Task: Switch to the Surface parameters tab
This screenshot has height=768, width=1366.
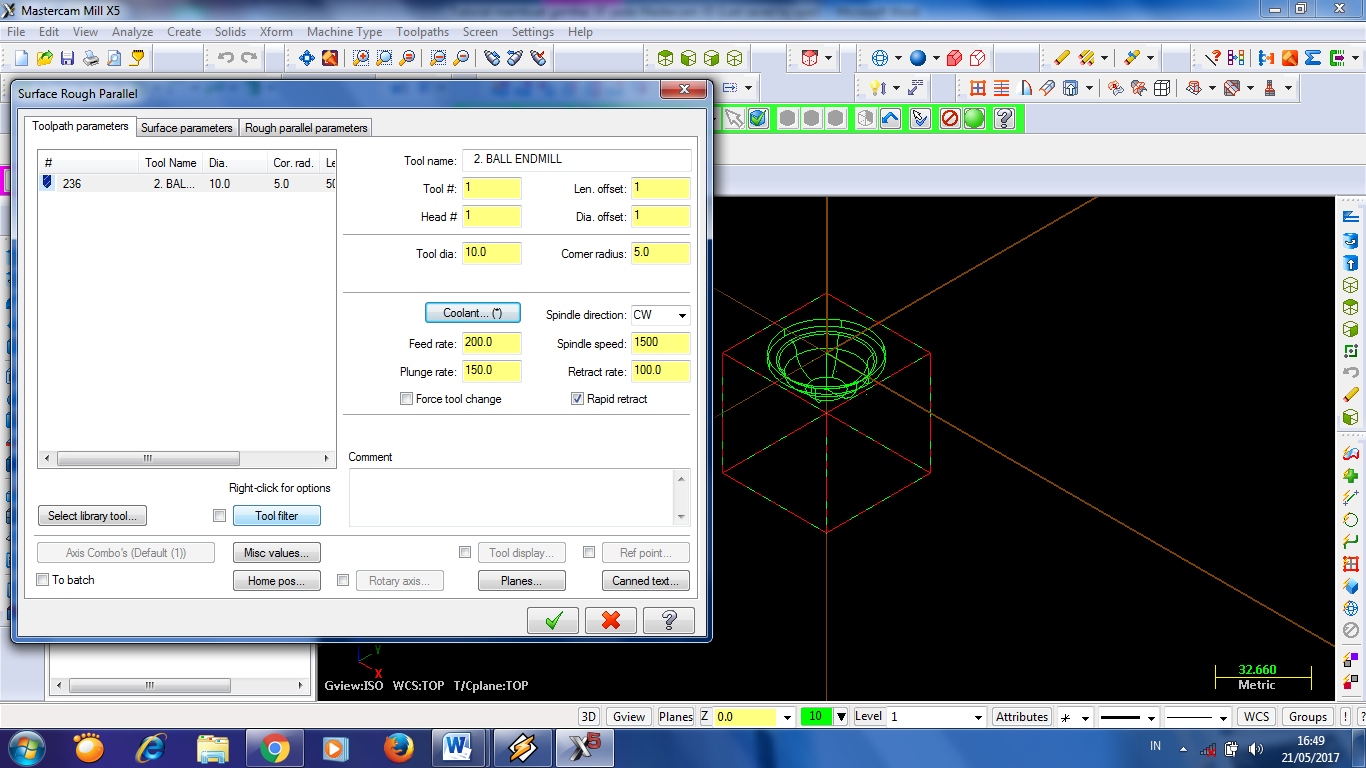Action: (186, 128)
